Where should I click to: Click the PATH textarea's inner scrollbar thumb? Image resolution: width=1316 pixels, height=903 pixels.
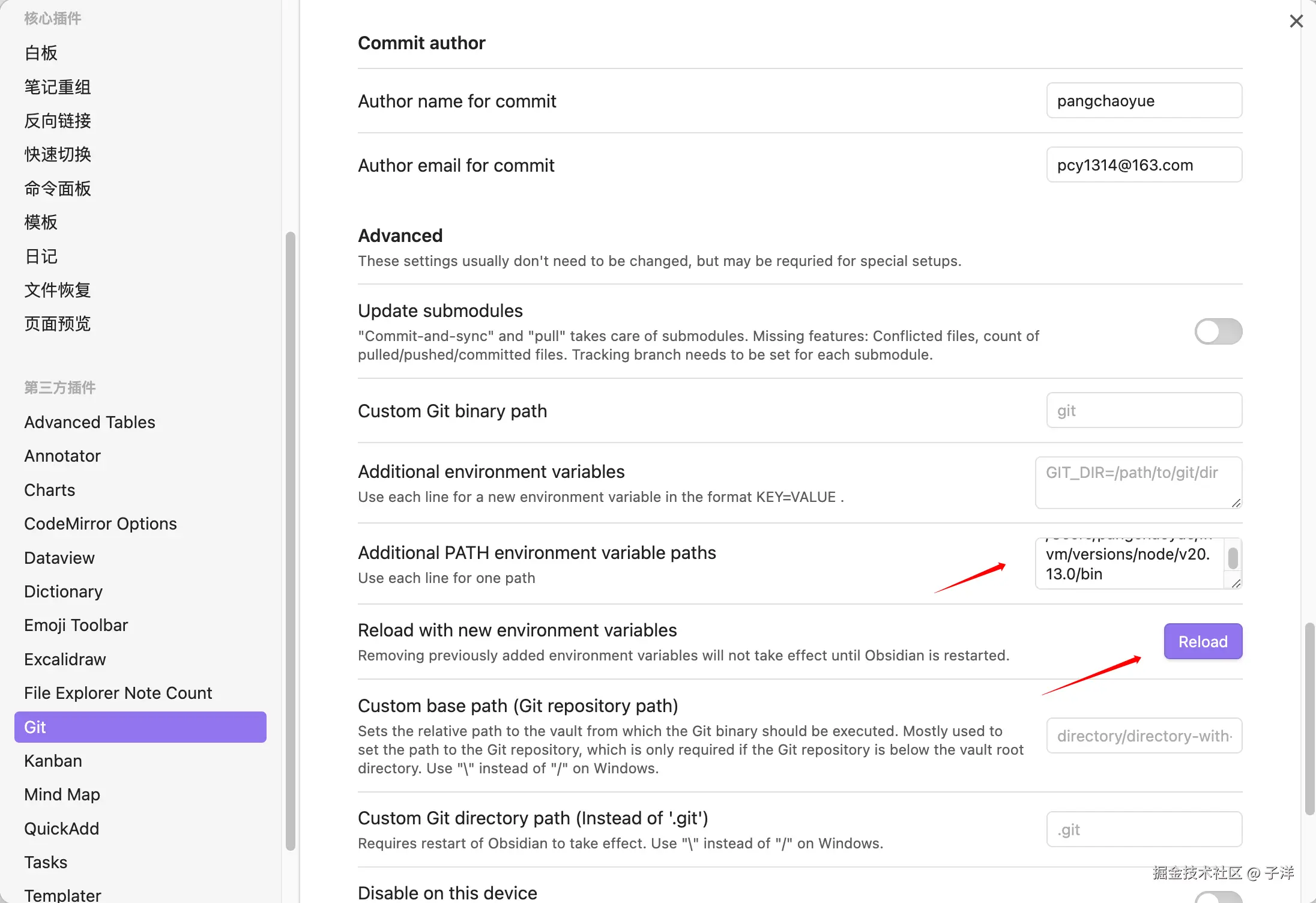(1233, 558)
